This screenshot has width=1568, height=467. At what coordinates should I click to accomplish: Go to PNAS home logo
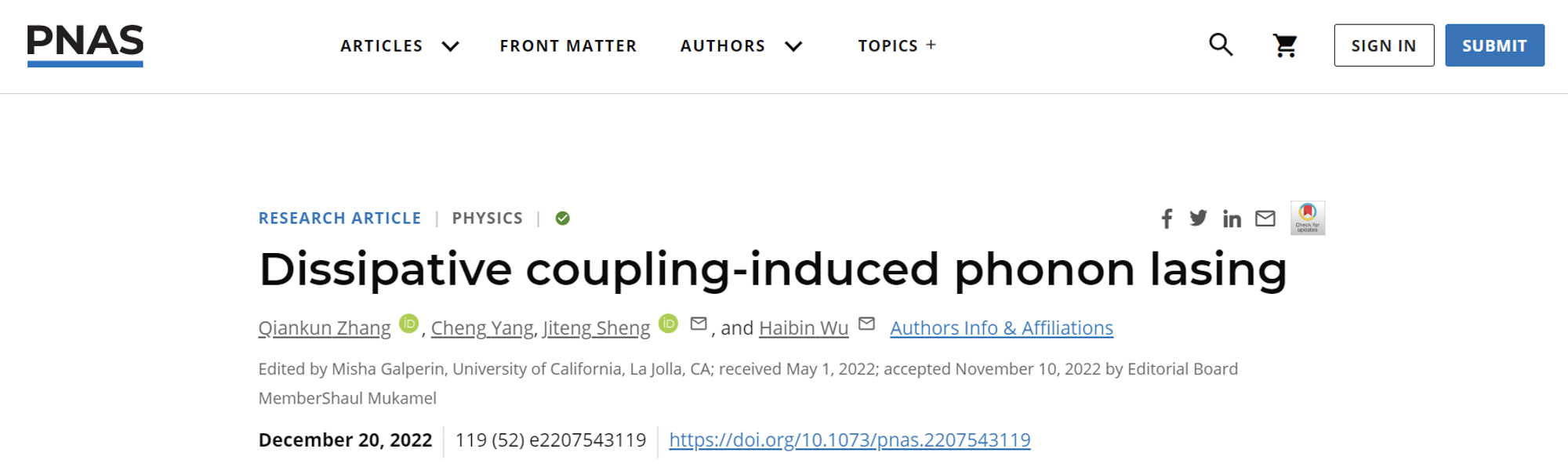pos(85,44)
